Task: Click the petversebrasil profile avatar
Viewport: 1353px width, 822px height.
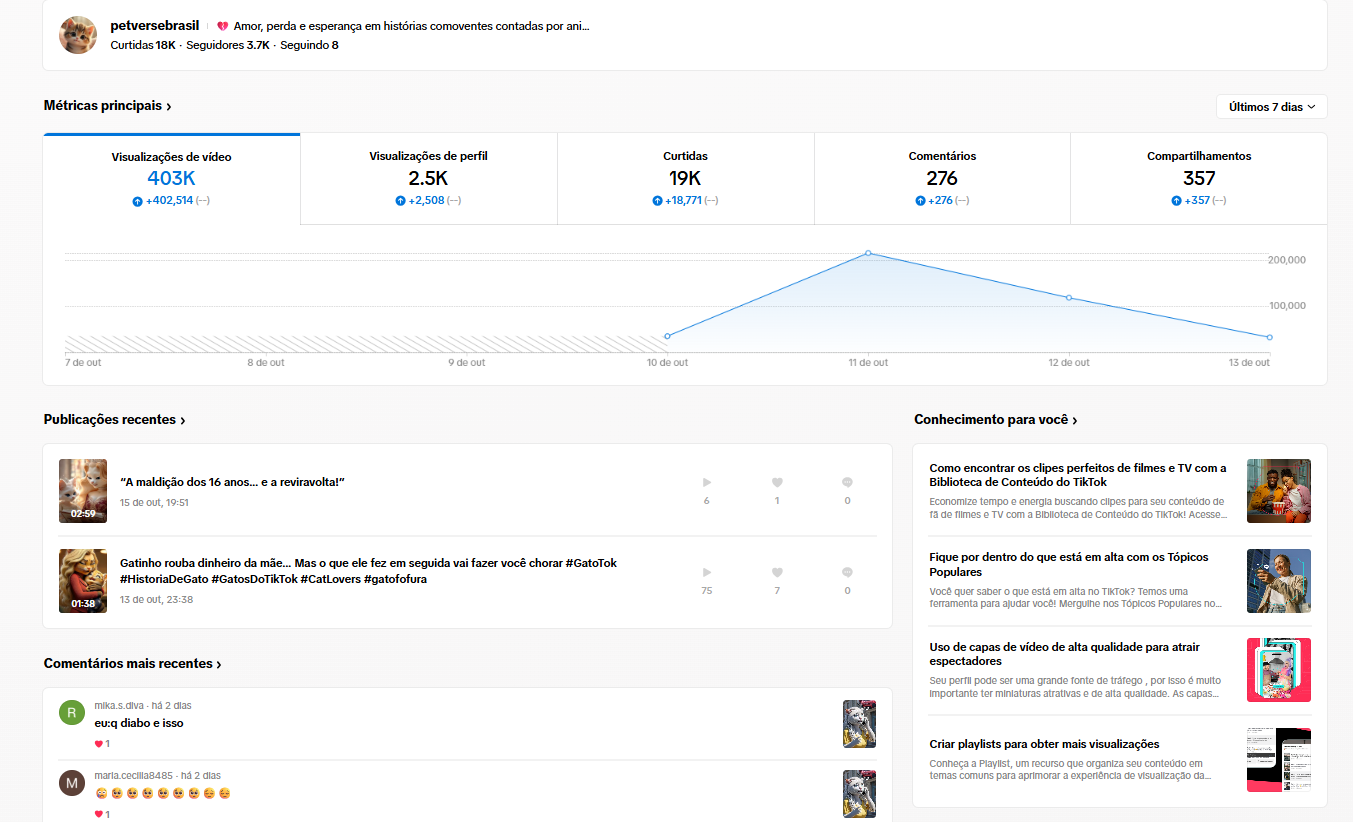Action: click(79, 35)
